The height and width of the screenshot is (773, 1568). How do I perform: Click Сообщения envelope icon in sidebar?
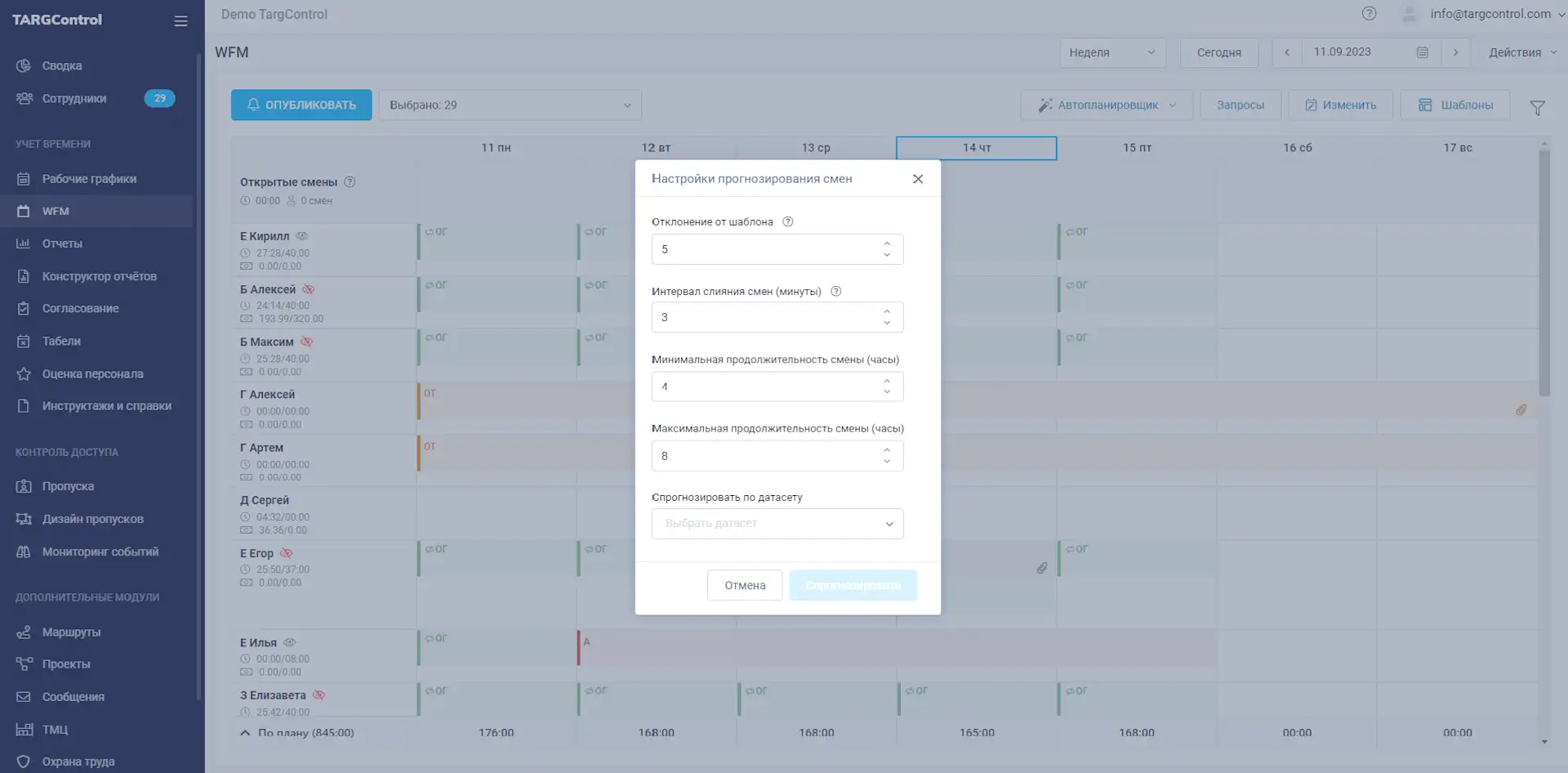click(24, 697)
